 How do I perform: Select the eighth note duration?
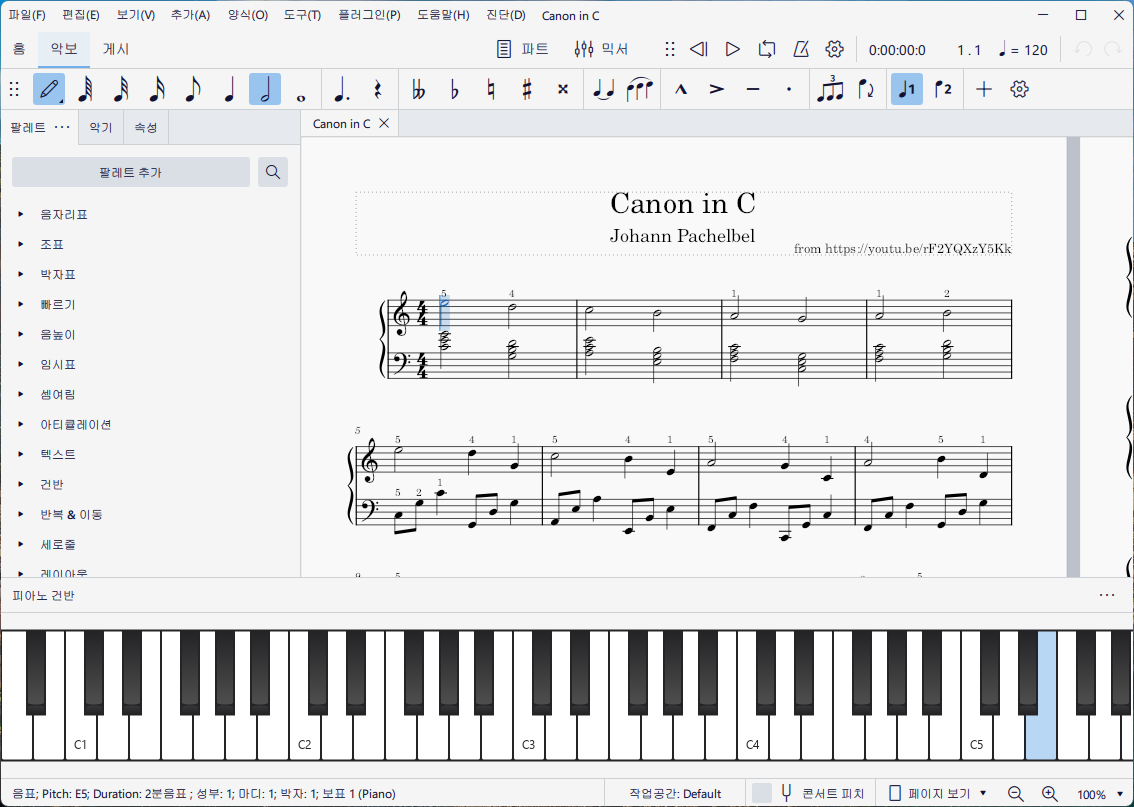(x=192, y=90)
